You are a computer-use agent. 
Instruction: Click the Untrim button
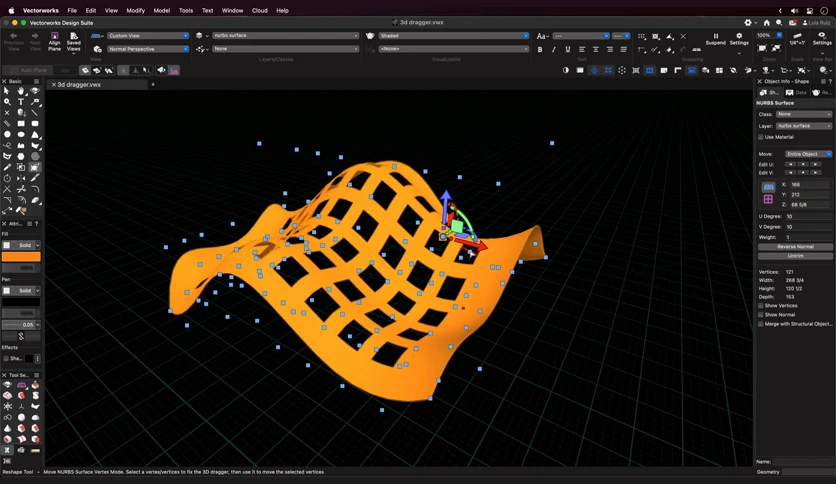[795, 256]
